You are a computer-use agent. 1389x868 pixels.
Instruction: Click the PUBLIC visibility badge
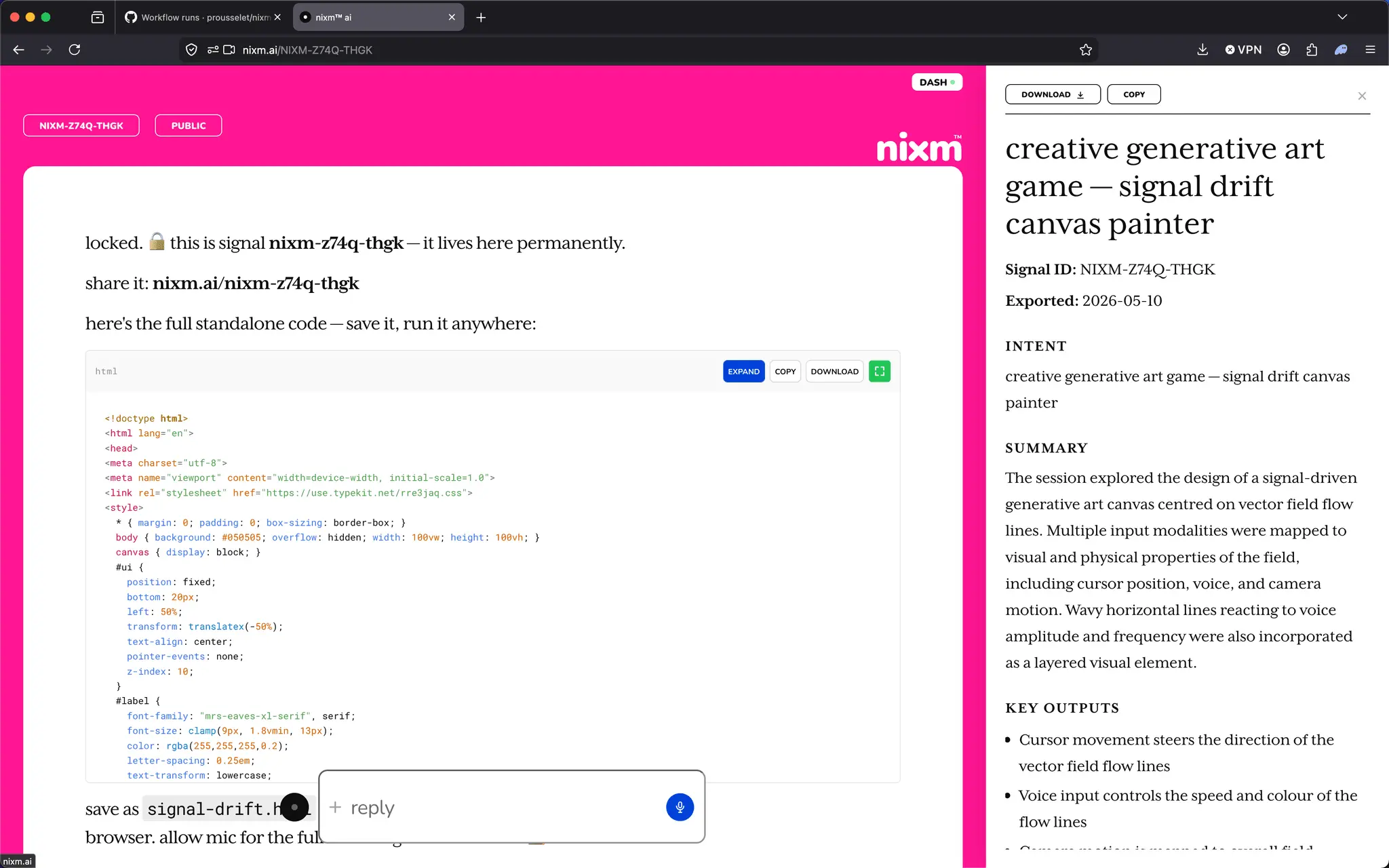pyautogui.click(x=189, y=125)
